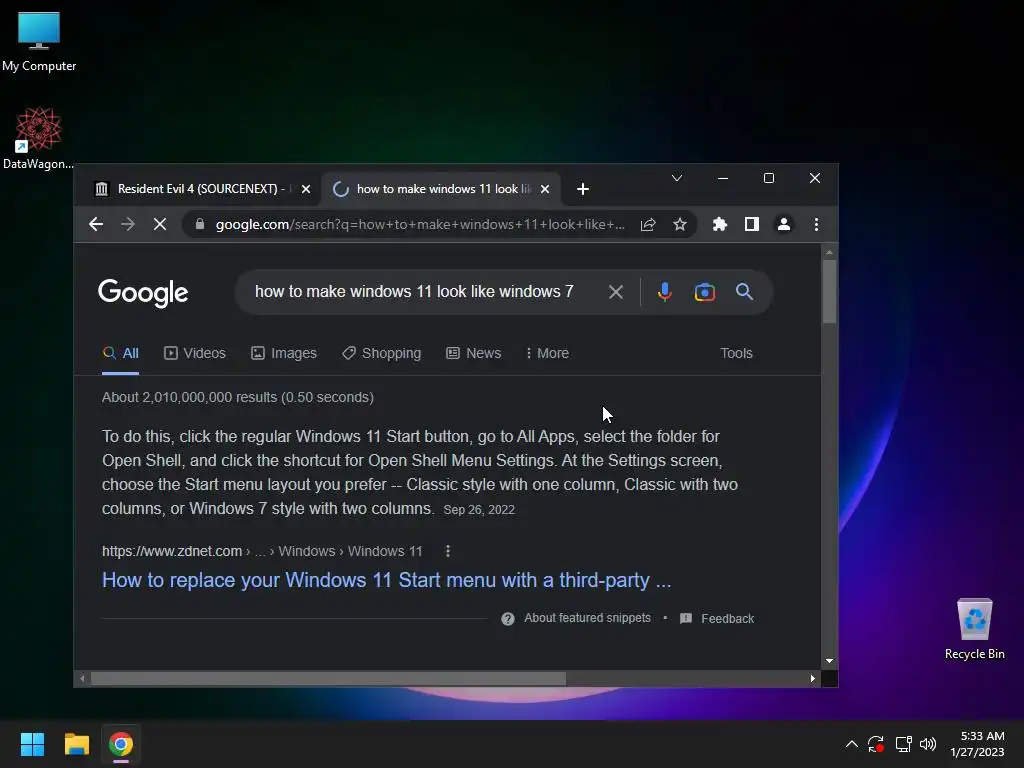Open the DataWagon desktop shortcut
Image resolution: width=1024 pixels, height=768 pixels.
pyautogui.click(x=38, y=138)
